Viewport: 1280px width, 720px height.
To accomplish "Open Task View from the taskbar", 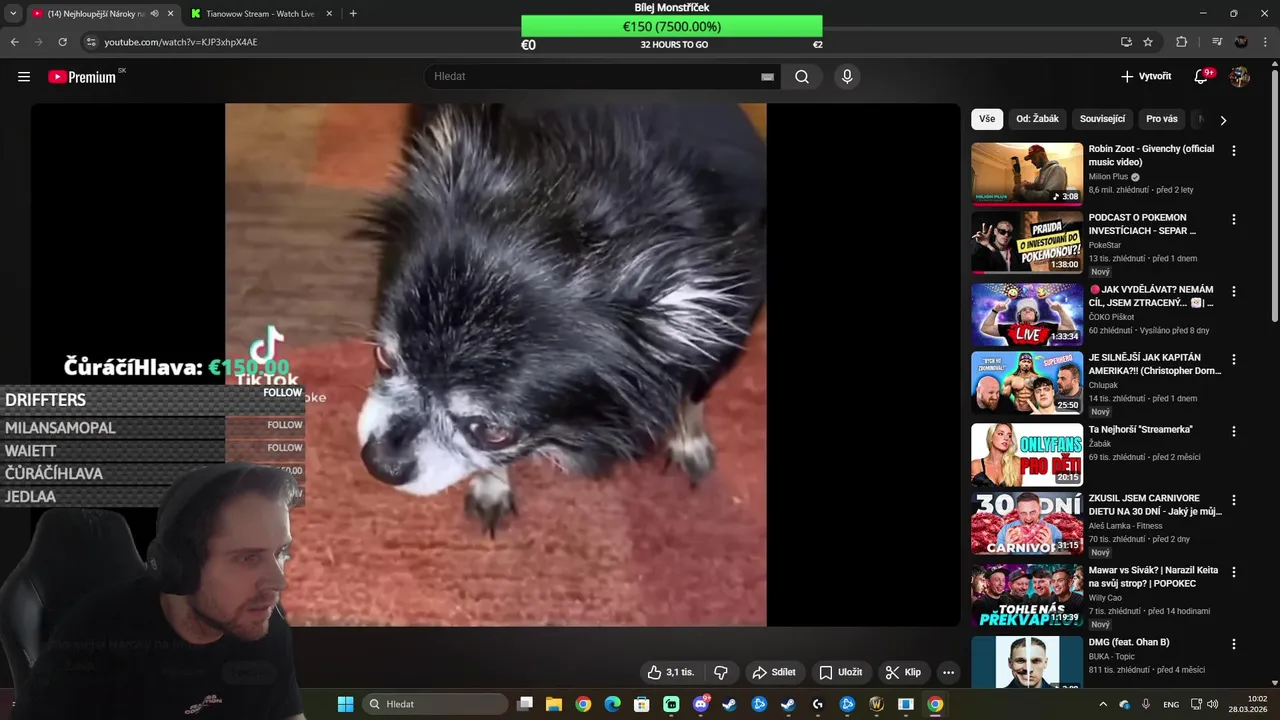I will 525,704.
